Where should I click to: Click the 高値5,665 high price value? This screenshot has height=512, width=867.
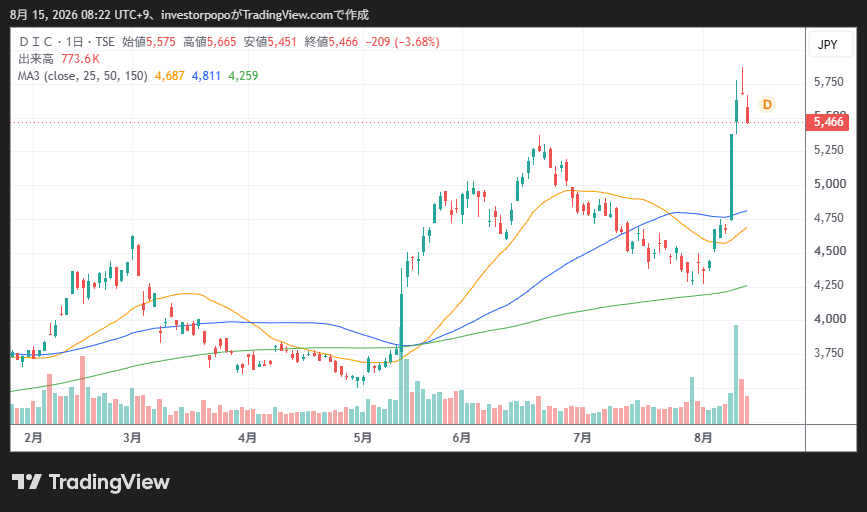tap(210, 42)
